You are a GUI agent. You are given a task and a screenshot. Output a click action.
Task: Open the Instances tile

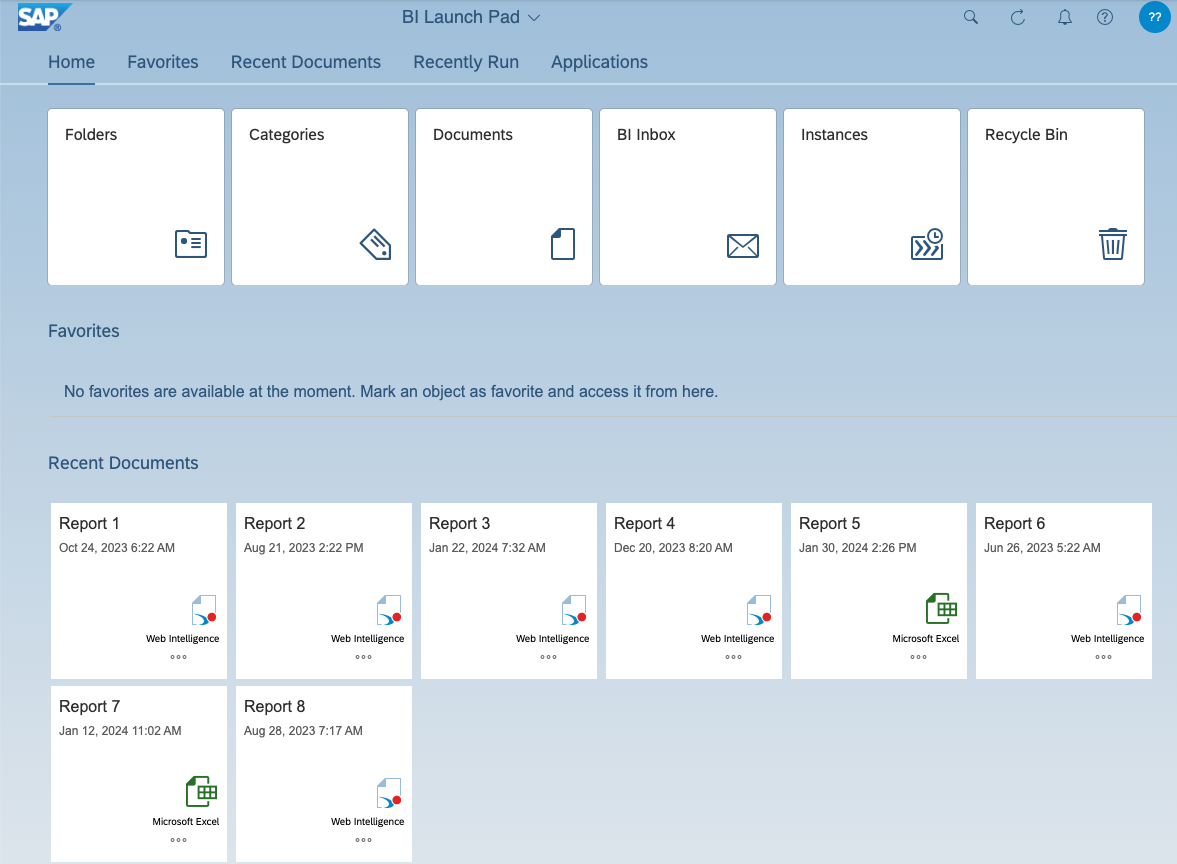(871, 197)
